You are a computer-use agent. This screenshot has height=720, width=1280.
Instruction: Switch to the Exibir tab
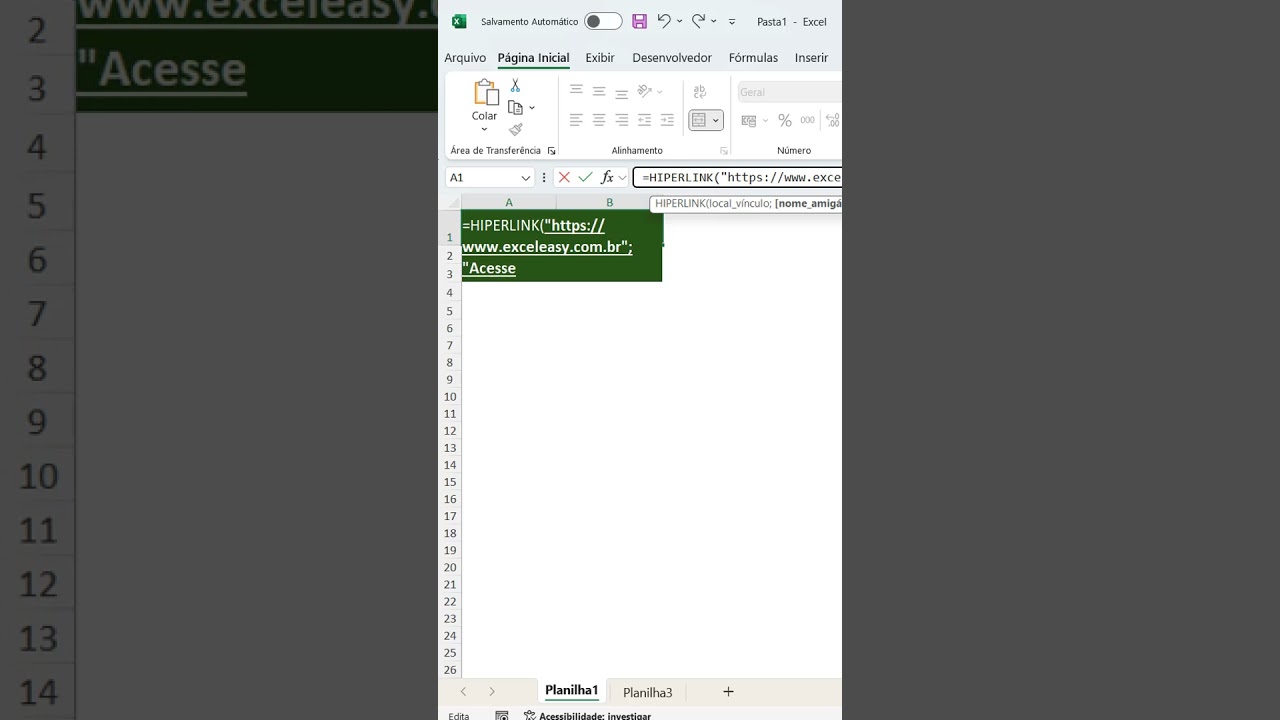pyautogui.click(x=600, y=58)
